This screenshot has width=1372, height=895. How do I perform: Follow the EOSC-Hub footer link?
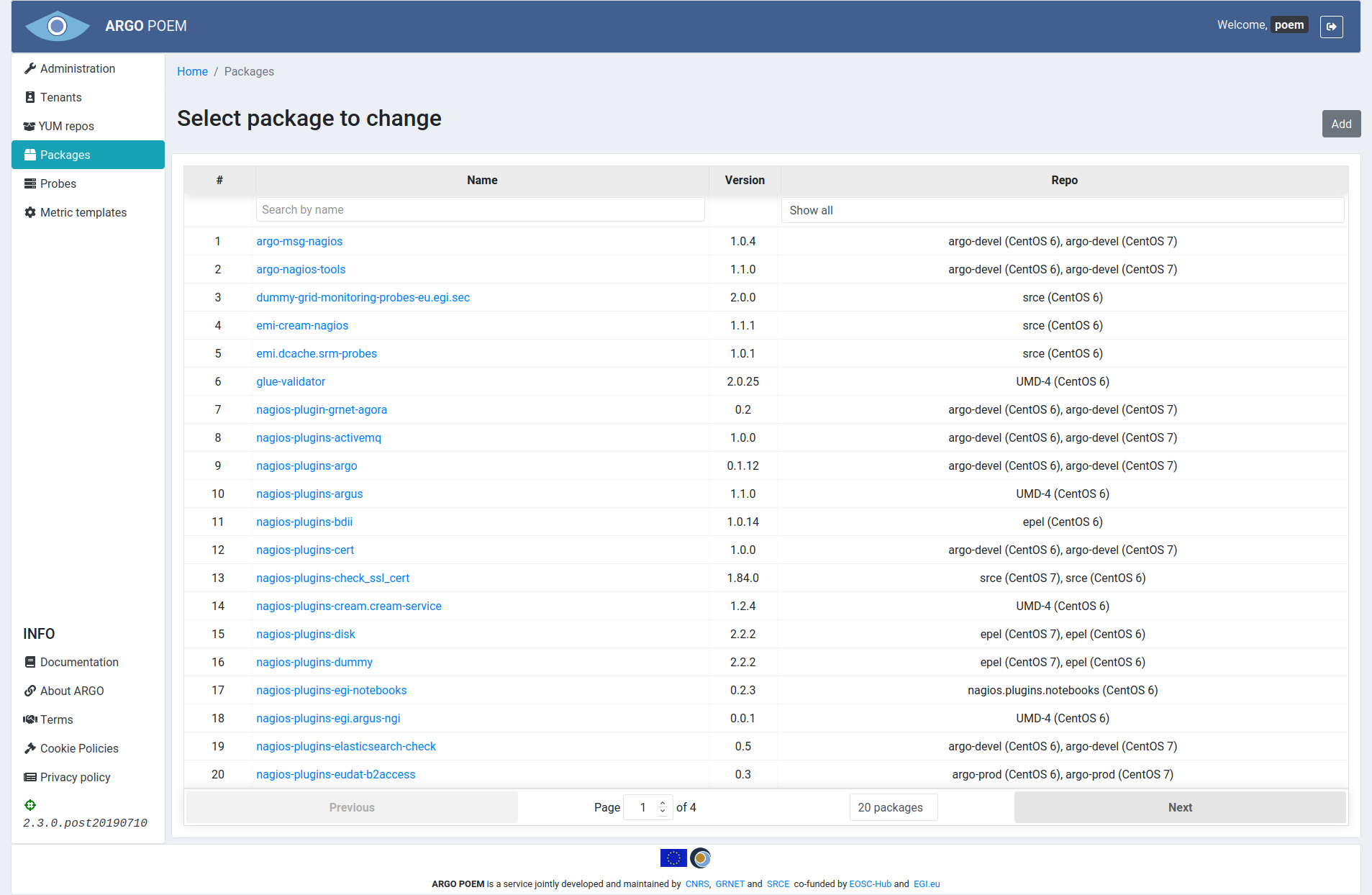870,884
